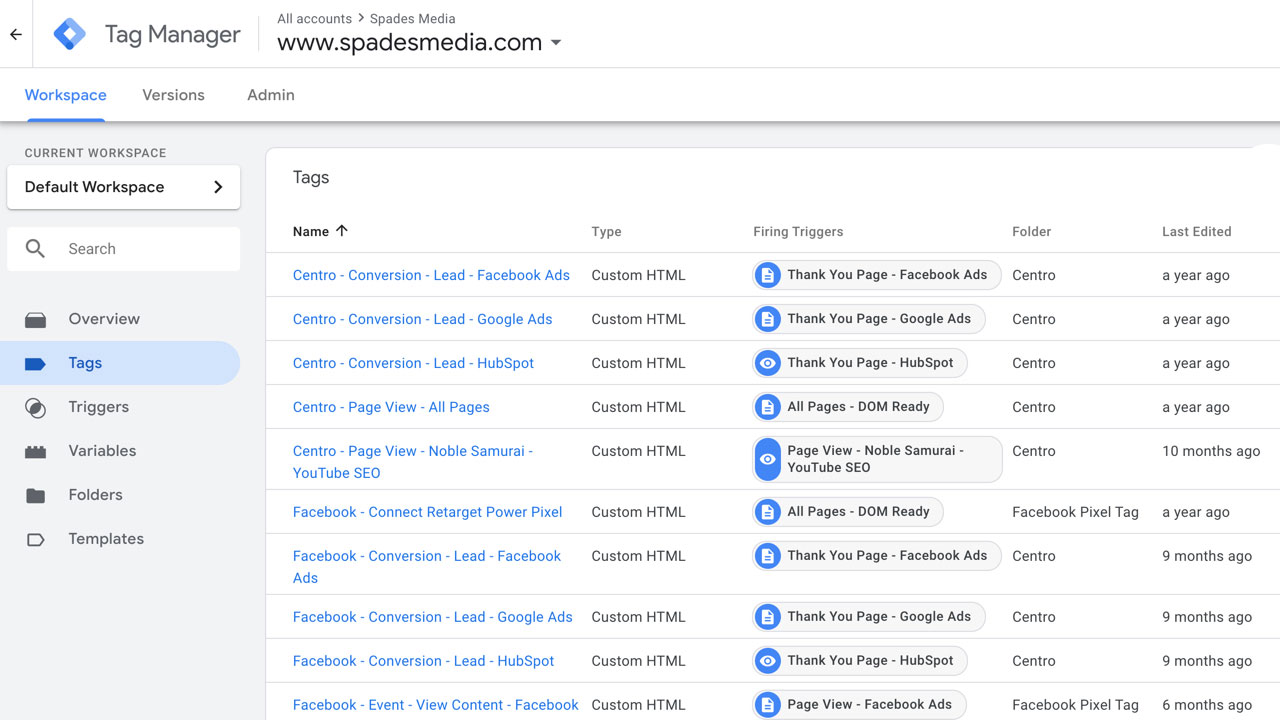Click the Search field in the sidebar
The image size is (1280, 720).
click(x=123, y=249)
